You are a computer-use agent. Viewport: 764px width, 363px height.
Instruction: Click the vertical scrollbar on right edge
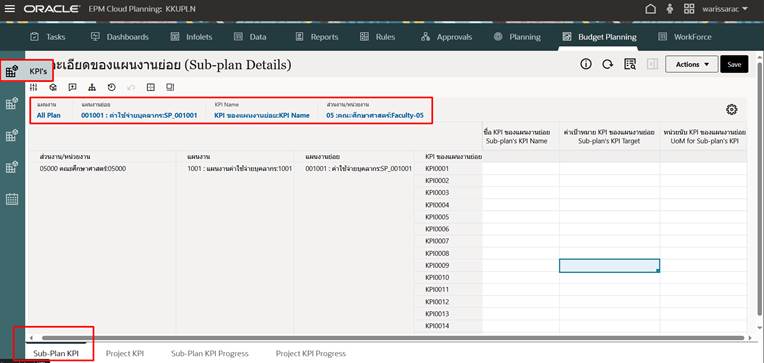pos(760,189)
